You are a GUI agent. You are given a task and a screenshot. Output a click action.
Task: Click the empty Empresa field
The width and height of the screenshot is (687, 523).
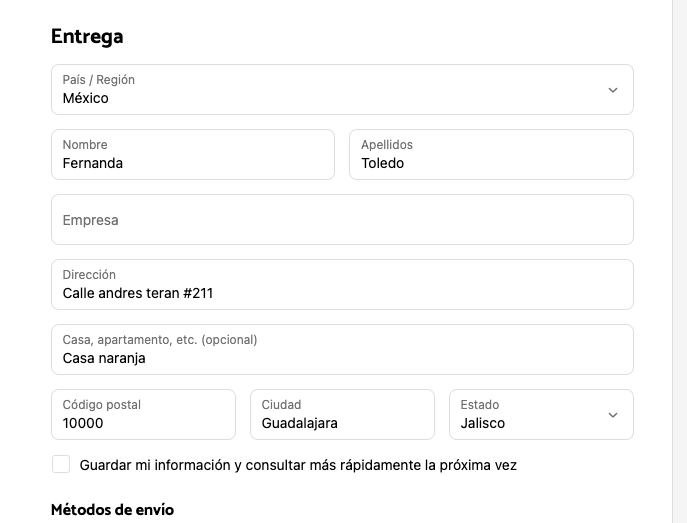342,220
